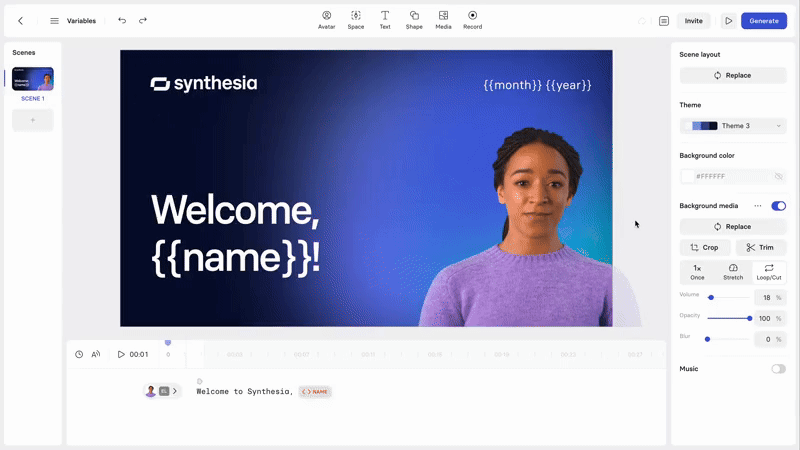
Task: Select the Space tool icon
Action: tap(356, 20)
